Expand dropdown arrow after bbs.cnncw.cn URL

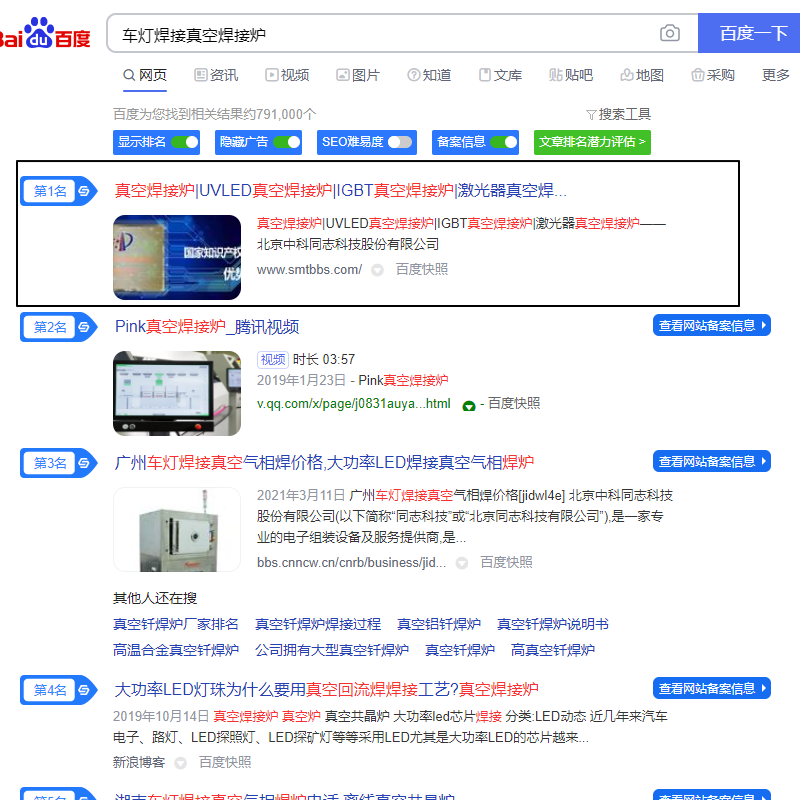[462, 563]
